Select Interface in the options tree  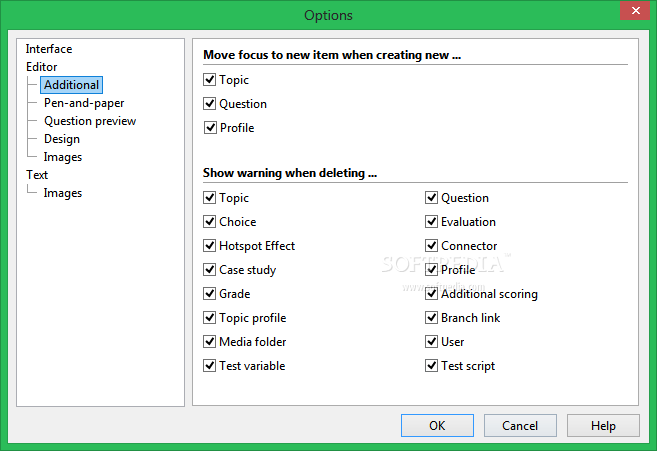[x=49, y=49]
